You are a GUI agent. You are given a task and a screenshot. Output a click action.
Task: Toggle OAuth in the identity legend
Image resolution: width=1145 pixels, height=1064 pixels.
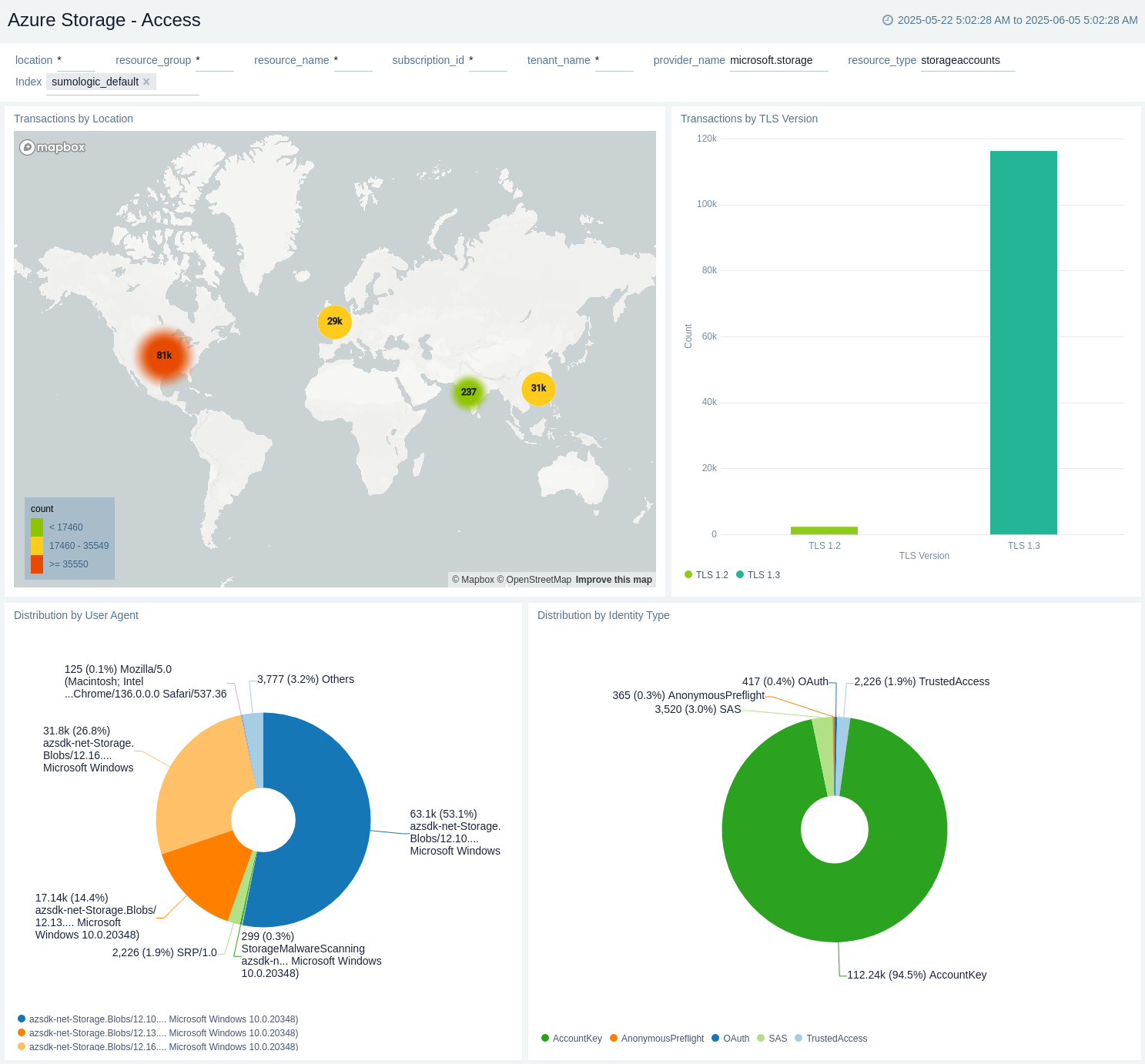click(x=730, y=1039)
